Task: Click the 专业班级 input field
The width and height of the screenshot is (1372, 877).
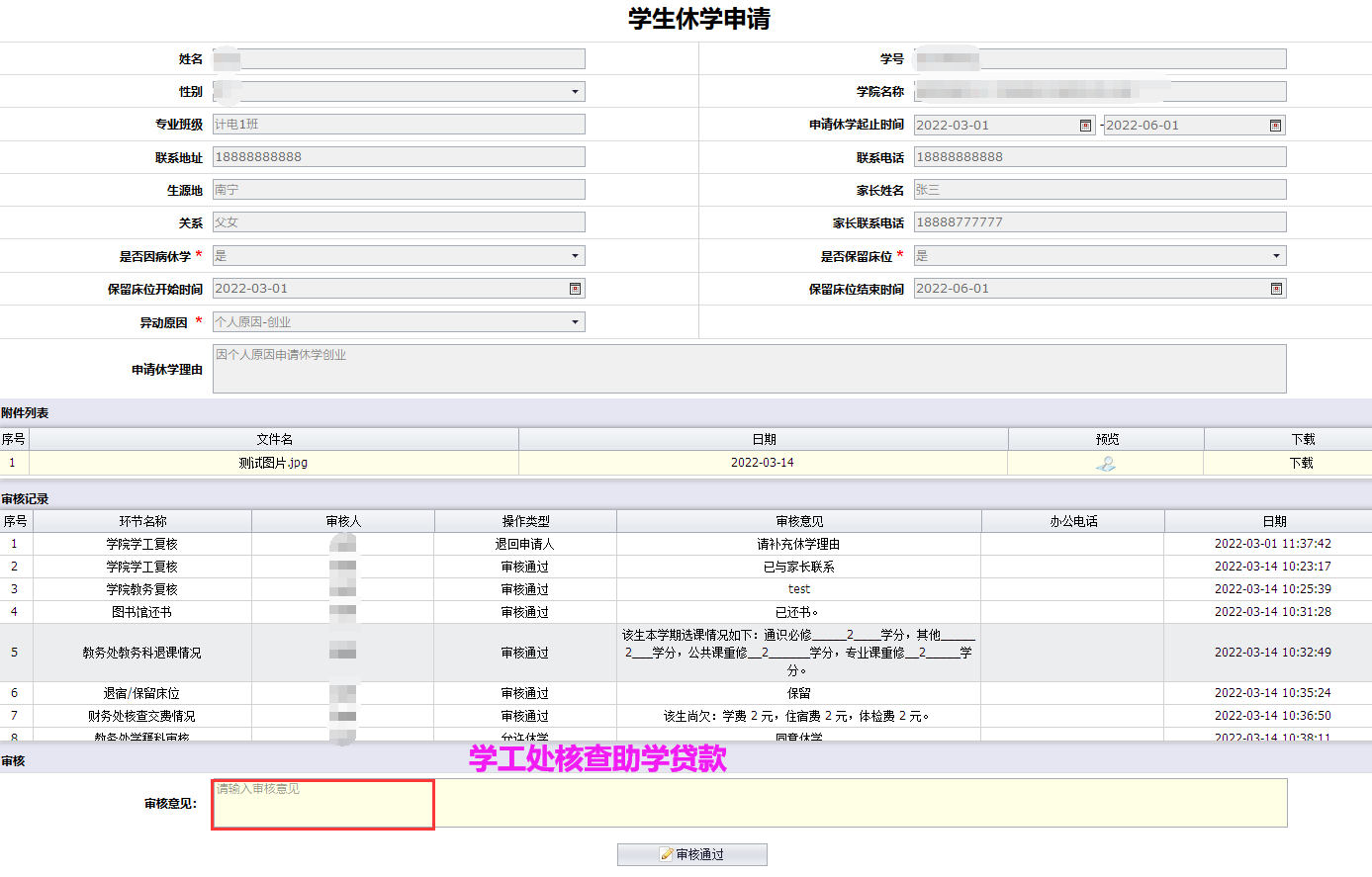Action: point(399,125)
